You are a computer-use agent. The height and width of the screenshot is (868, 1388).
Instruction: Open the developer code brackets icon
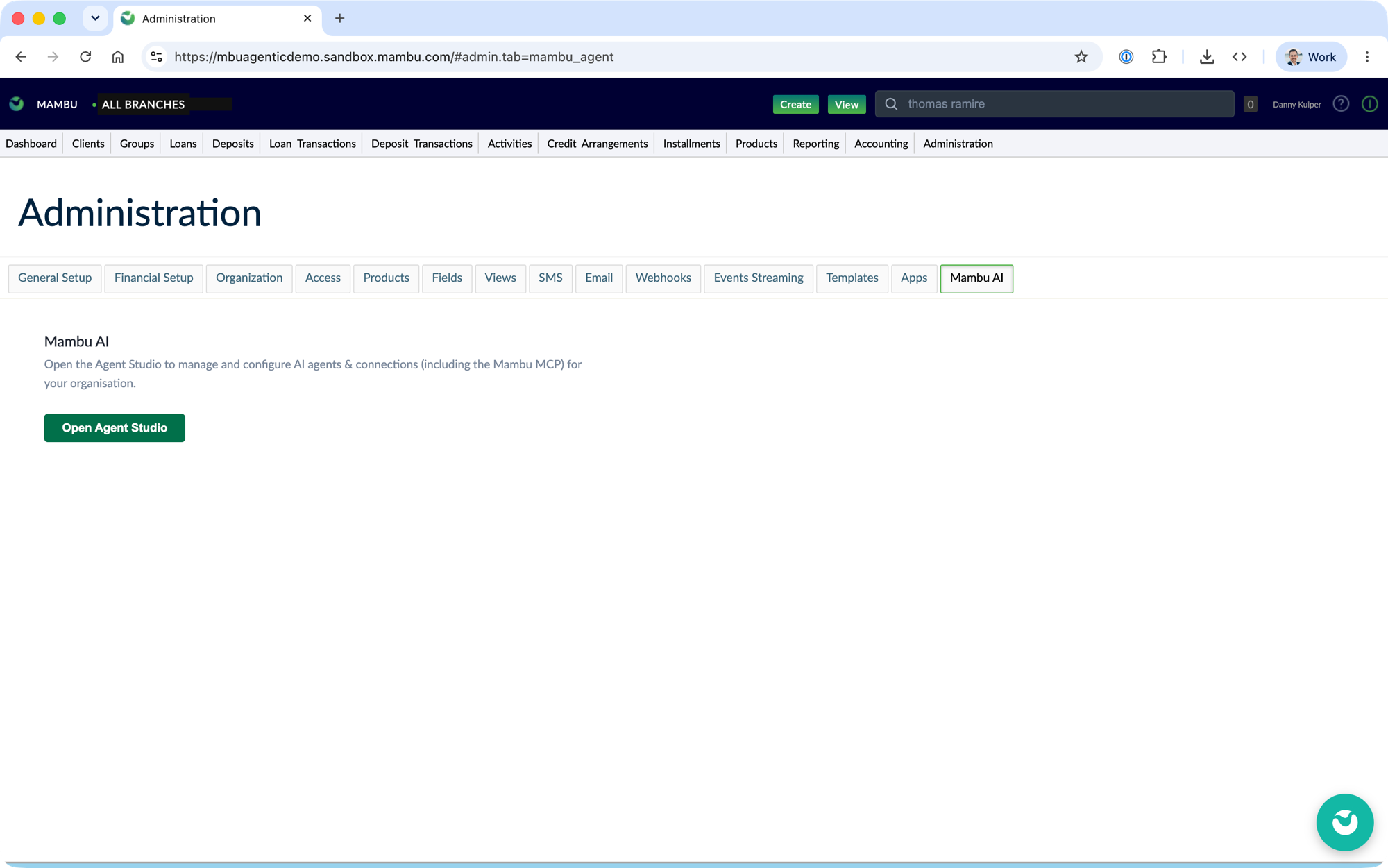point(1239,57)
